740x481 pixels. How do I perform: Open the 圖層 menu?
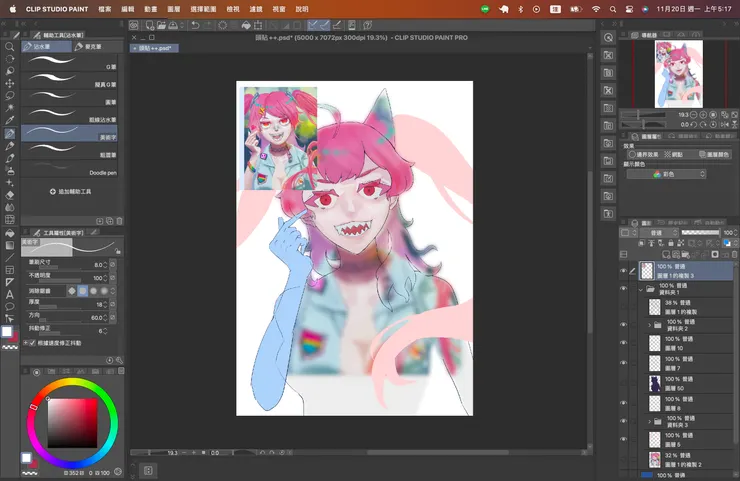coord(174,9)
